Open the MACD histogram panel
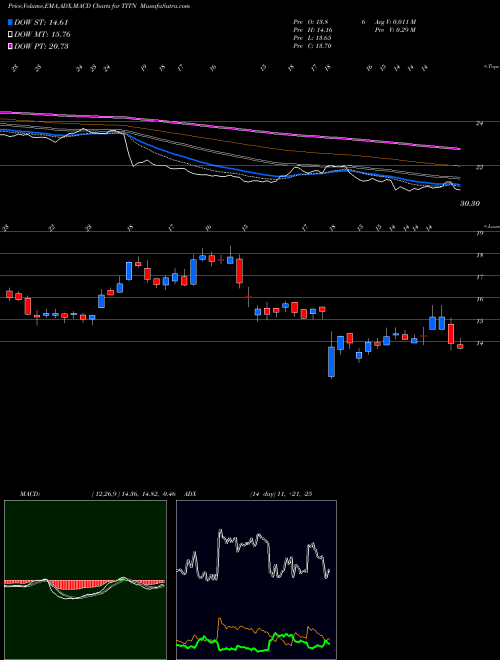This screenshot has width=500, height=660. pyautogui.click(x=85, y=580)
